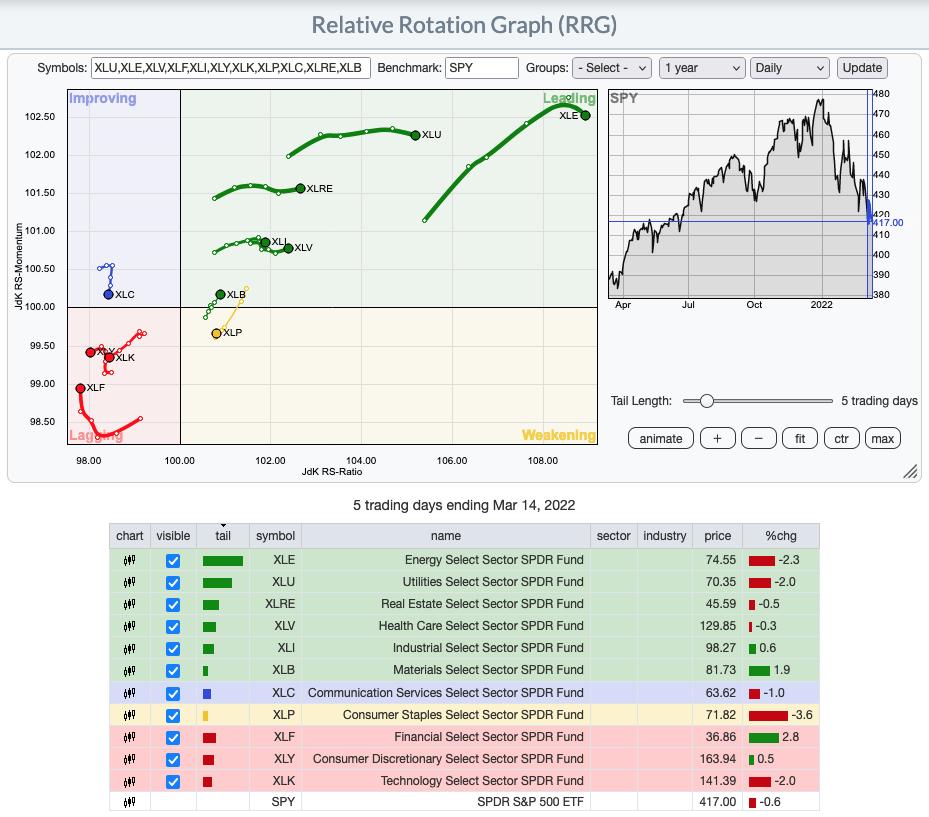Image resolution: width=929 pixels, height=817 pixels.
Task: Select the XLC blue tail marker
Action: 207,693
